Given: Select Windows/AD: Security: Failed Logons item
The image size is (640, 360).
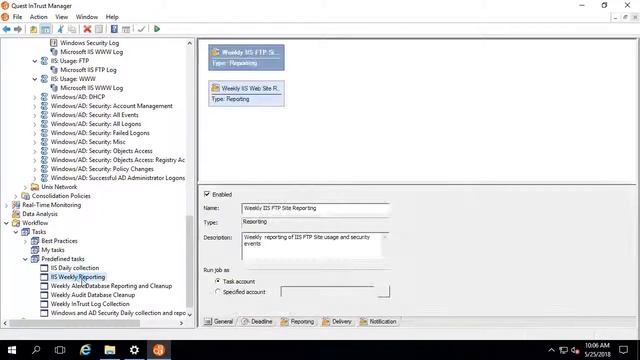Looking at the screenshot, I should (100, 133).
